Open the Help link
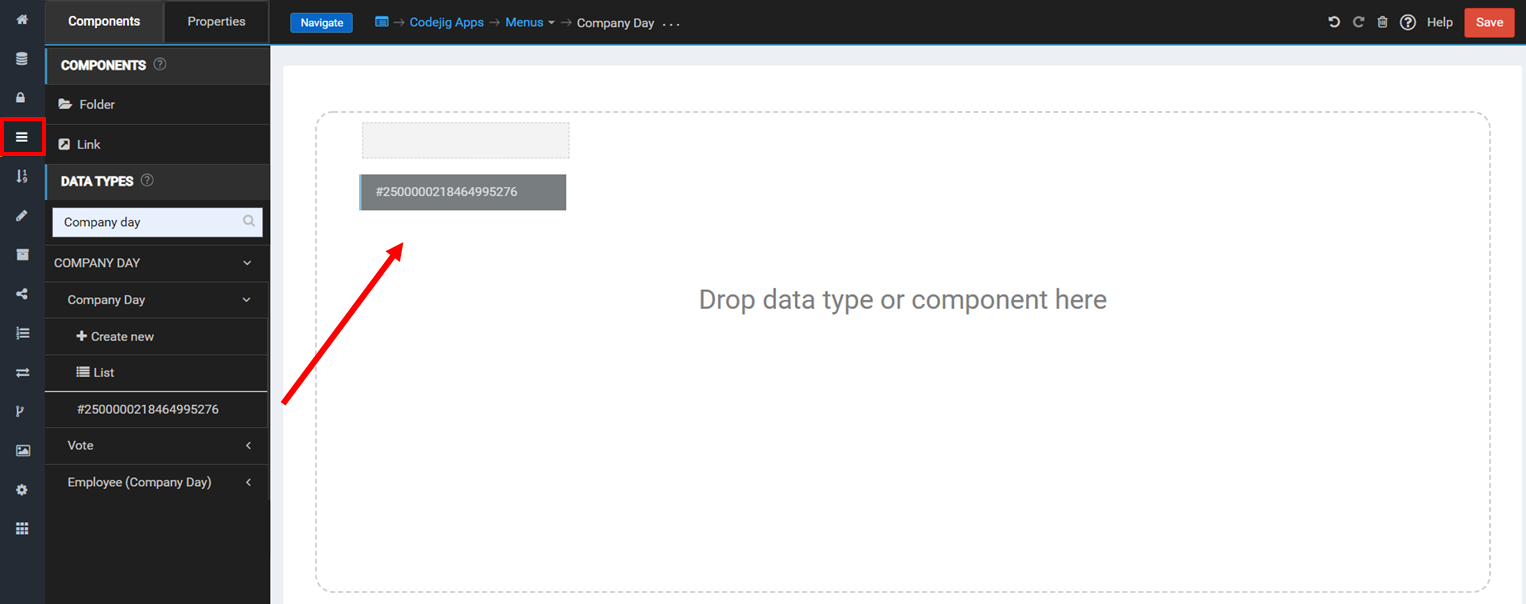Viewport: 1526px width, 604px height. (x=1440, y=22)
